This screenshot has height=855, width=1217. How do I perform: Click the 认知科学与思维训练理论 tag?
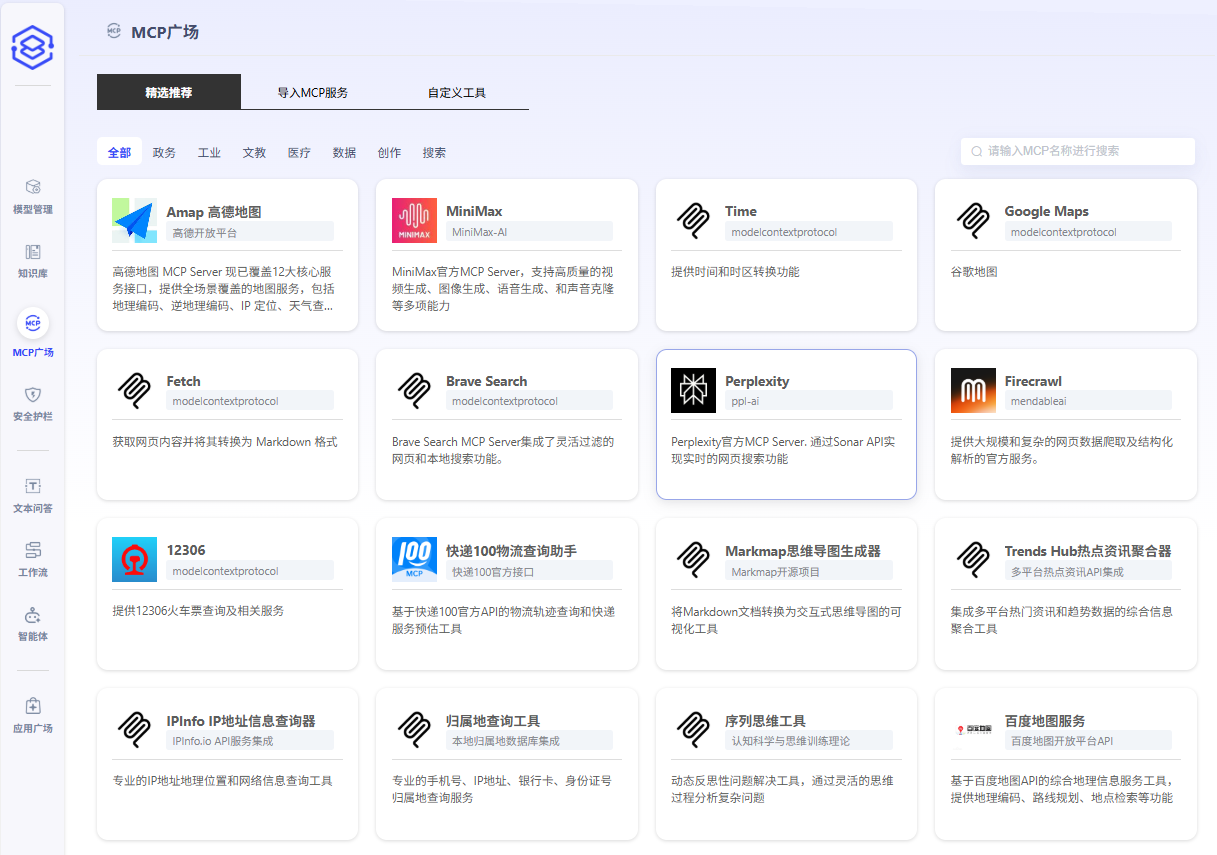pos(809,741)
